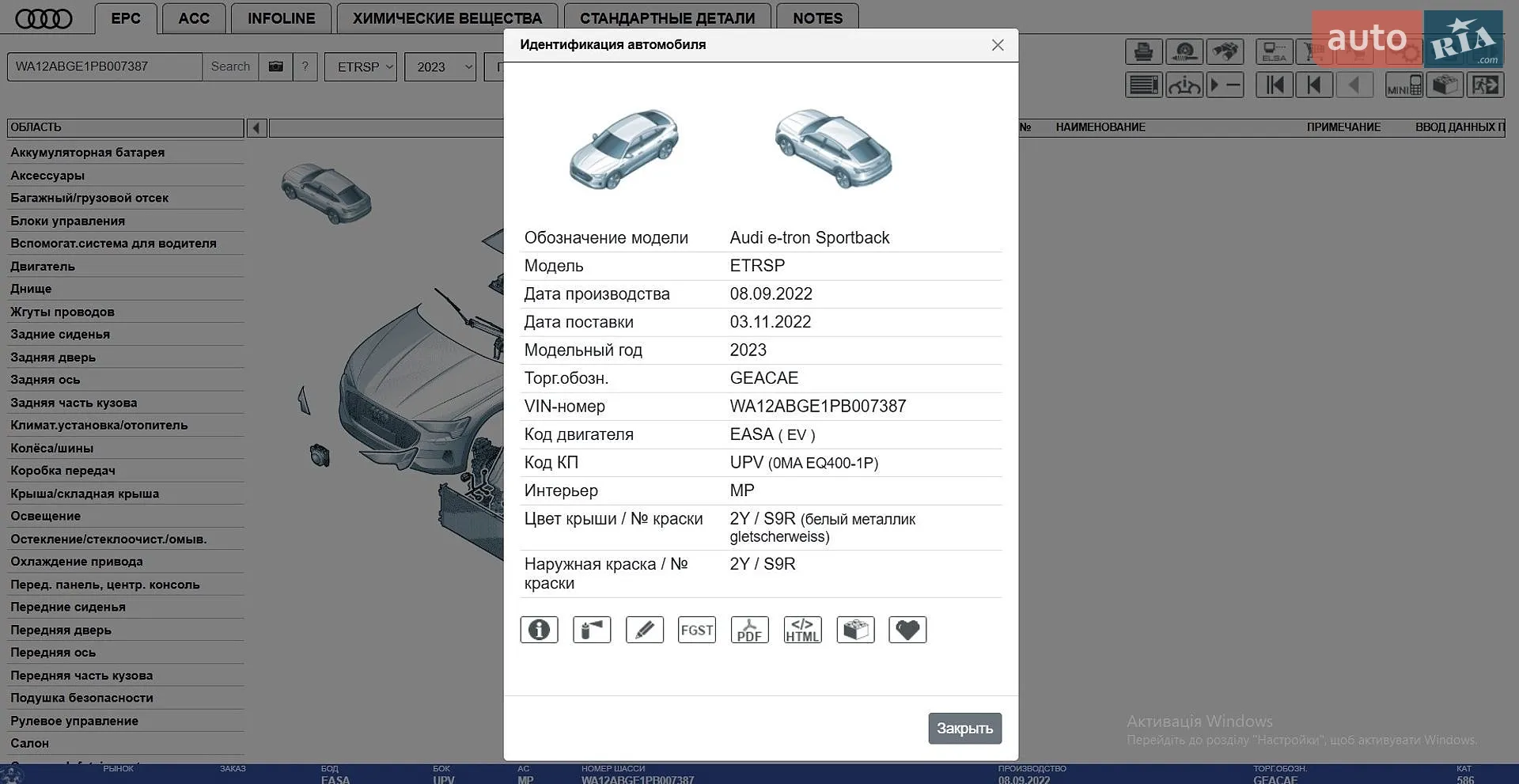Toggle the expand-collapse arrow-dash toolbar button
Viewport: 1519px width, 784px height.
pos(1225,85)
